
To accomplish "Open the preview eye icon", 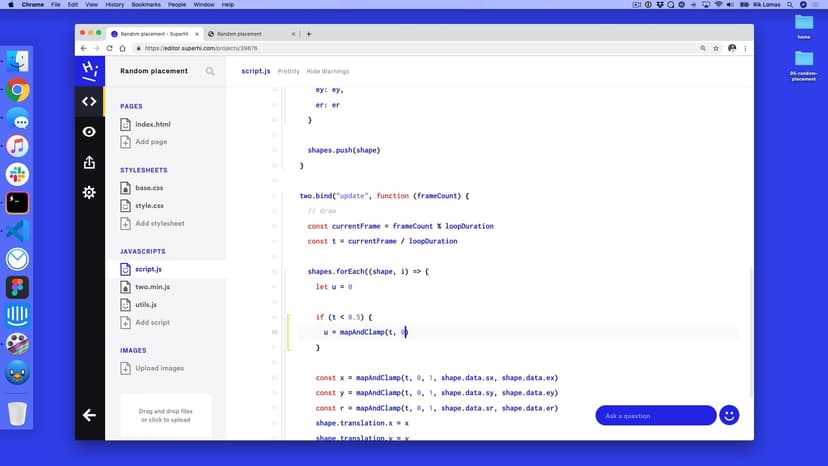I will (89, 132).
